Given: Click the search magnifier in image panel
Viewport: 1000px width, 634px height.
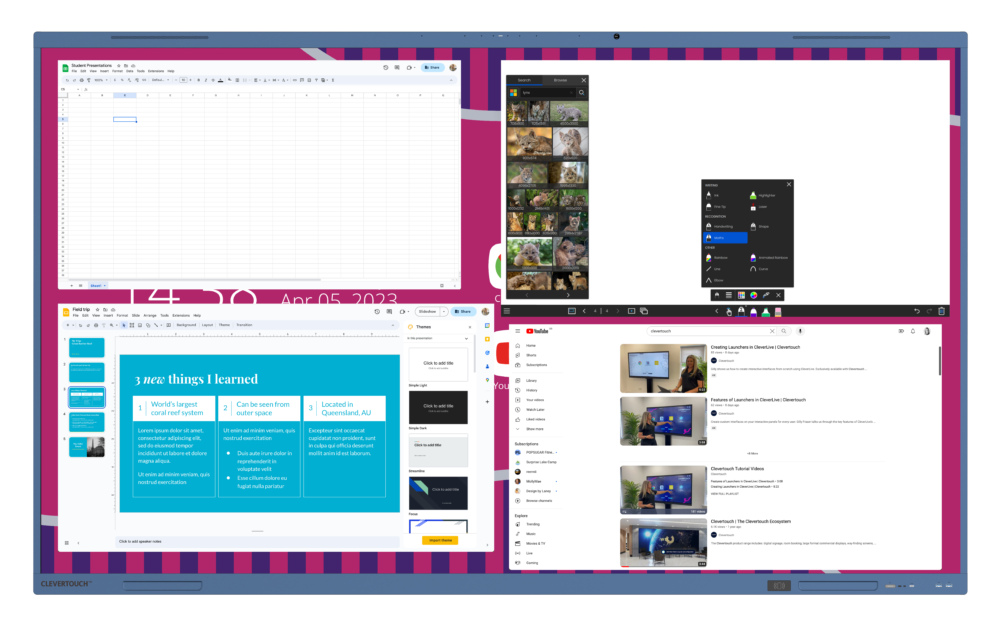Looking at the screenshot, I should click(581, 92).
